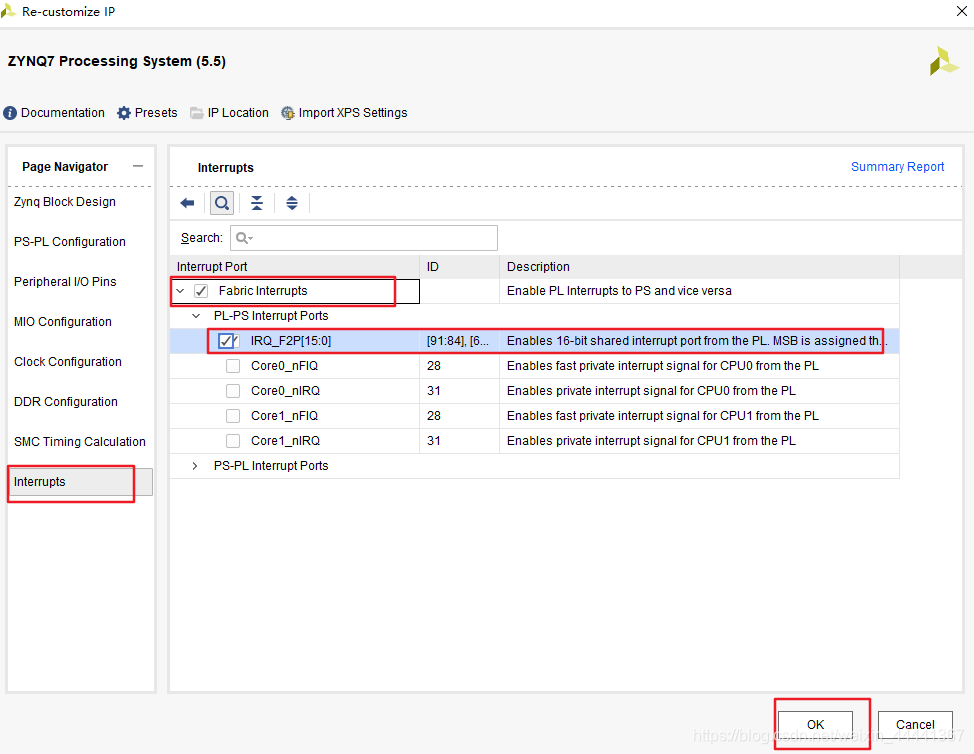The width and height of the screenshot is (974, 754).
Task: Click 'Enable PL Interrupts to PS and vice versa'
Action: pyautogui.click(x=619, y=291)
